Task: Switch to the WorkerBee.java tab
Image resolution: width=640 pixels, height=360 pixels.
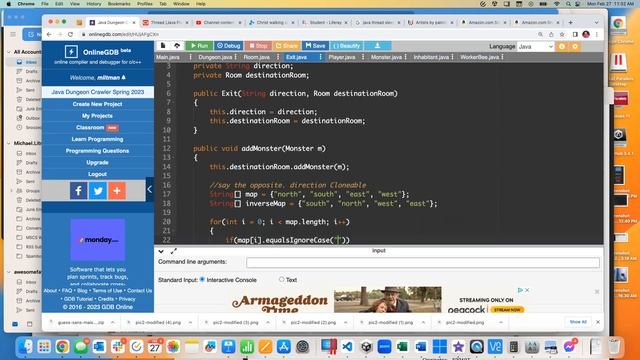Action: point(480,57)
